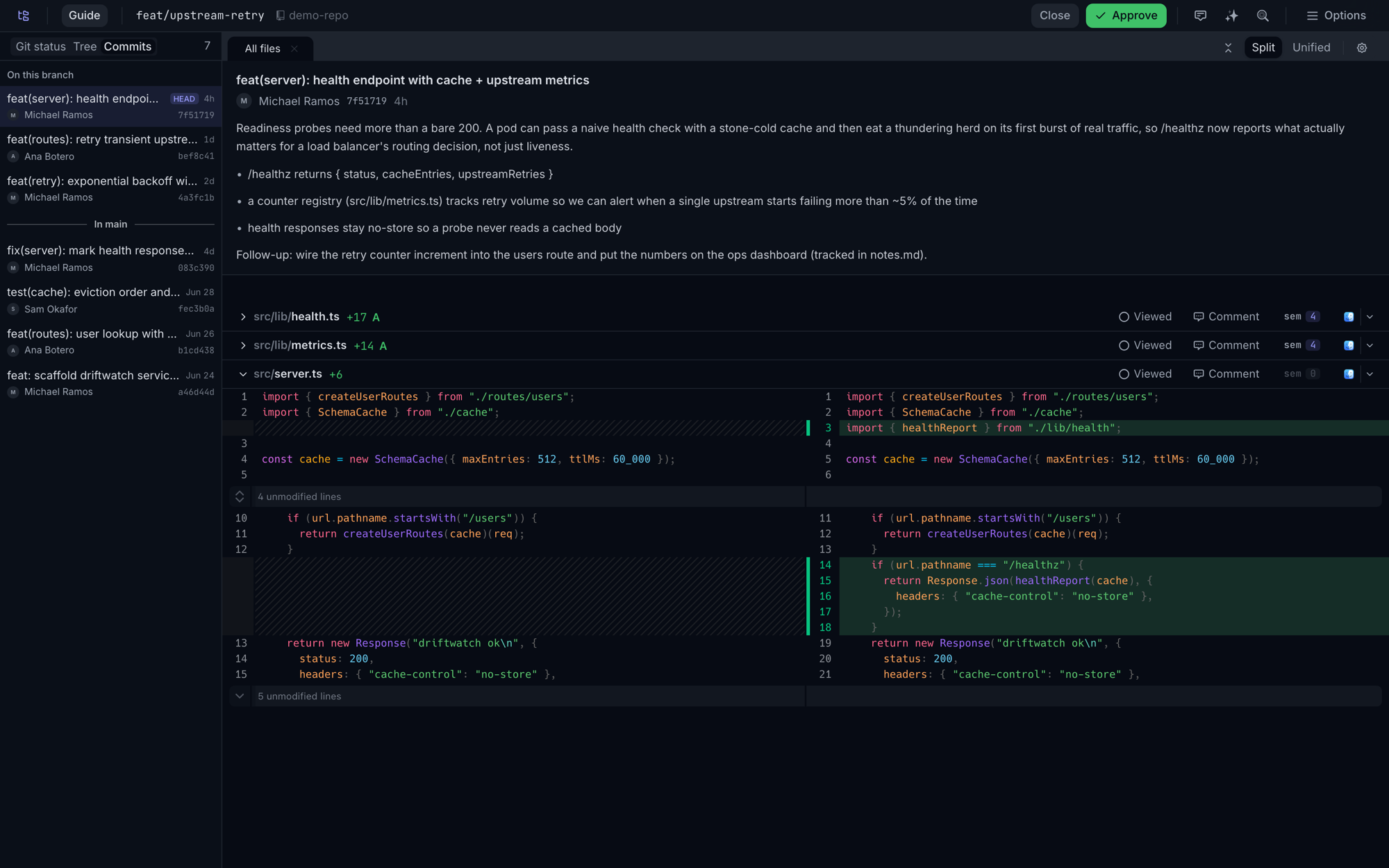Image resolution: width=1389 pixels, height=868 pixels.
Task: Click the blue icon on metrics.ts row
Action: point(1348,345)
